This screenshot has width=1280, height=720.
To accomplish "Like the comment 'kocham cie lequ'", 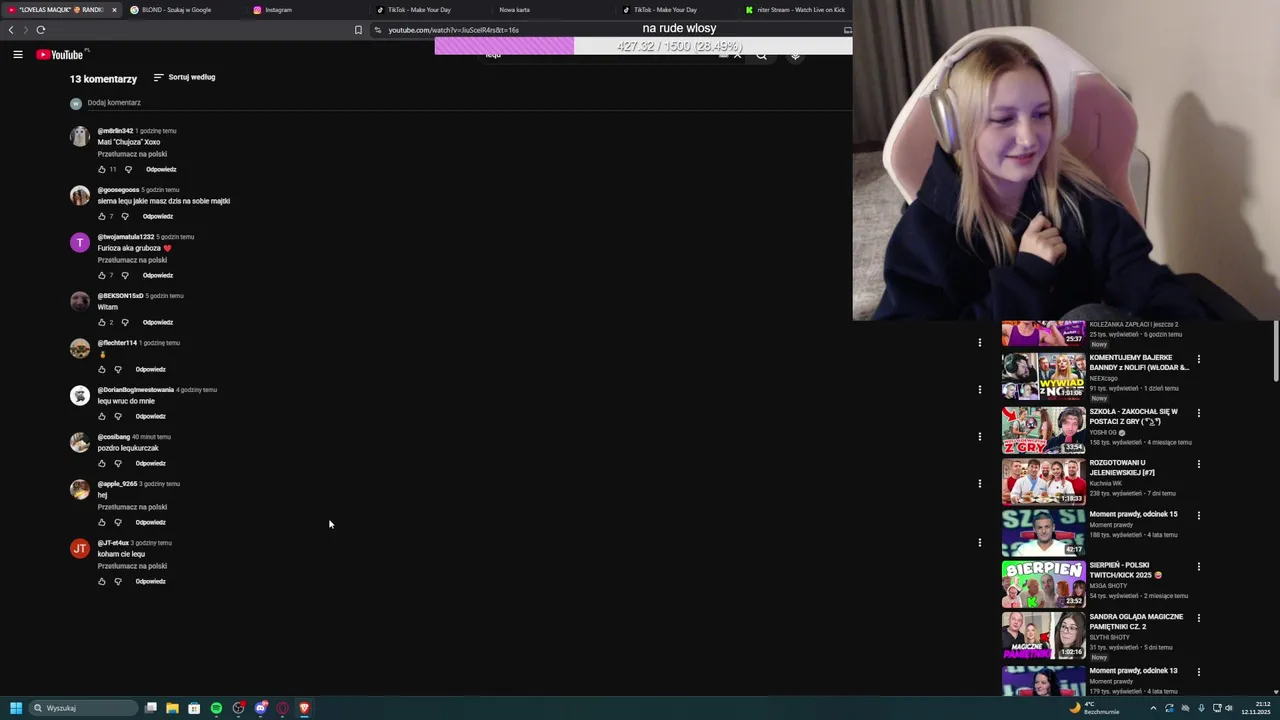I will coord(101,581).
